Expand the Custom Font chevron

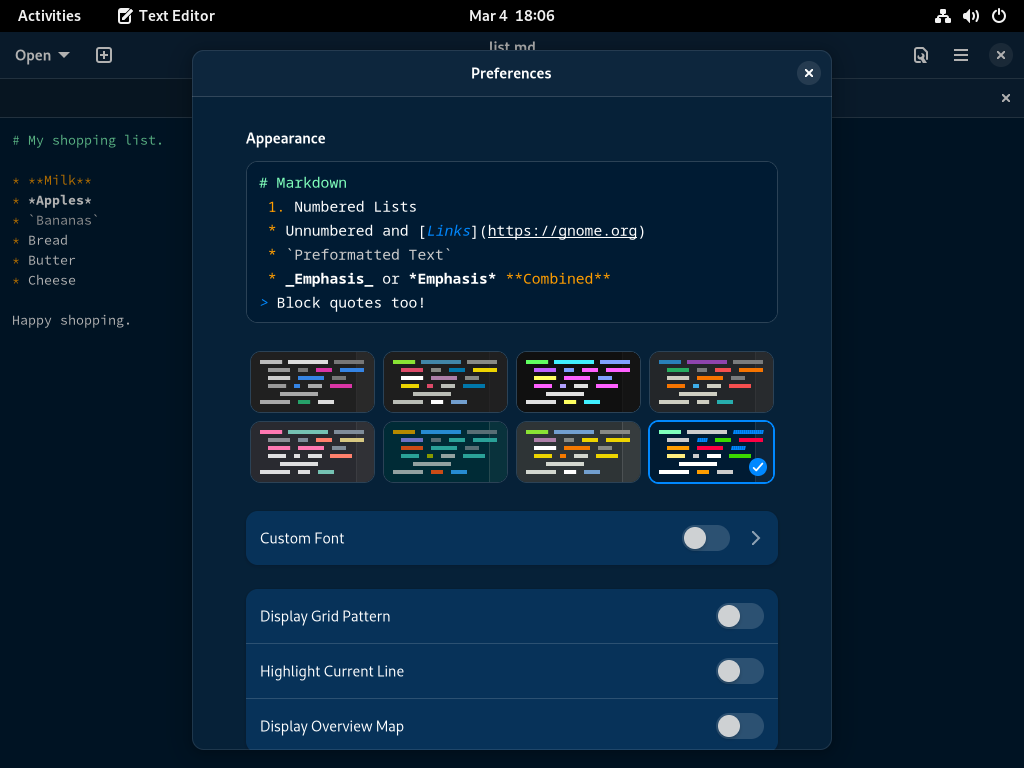click(756, 538)
